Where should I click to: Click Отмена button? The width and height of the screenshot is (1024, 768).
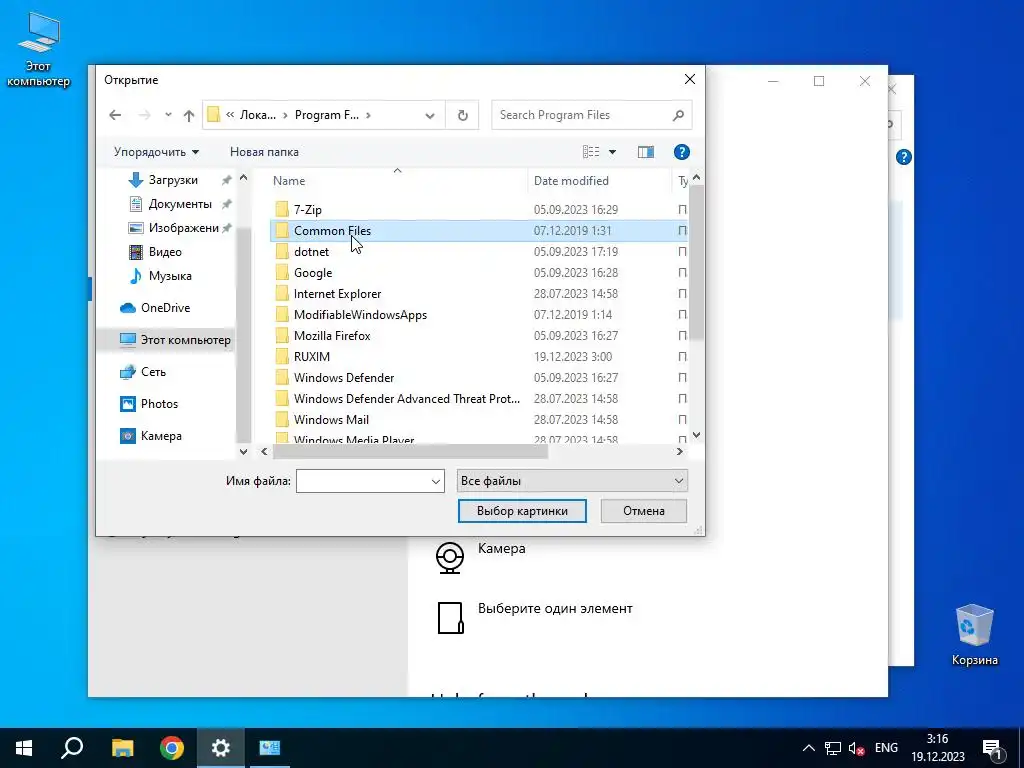click(643, 511)
